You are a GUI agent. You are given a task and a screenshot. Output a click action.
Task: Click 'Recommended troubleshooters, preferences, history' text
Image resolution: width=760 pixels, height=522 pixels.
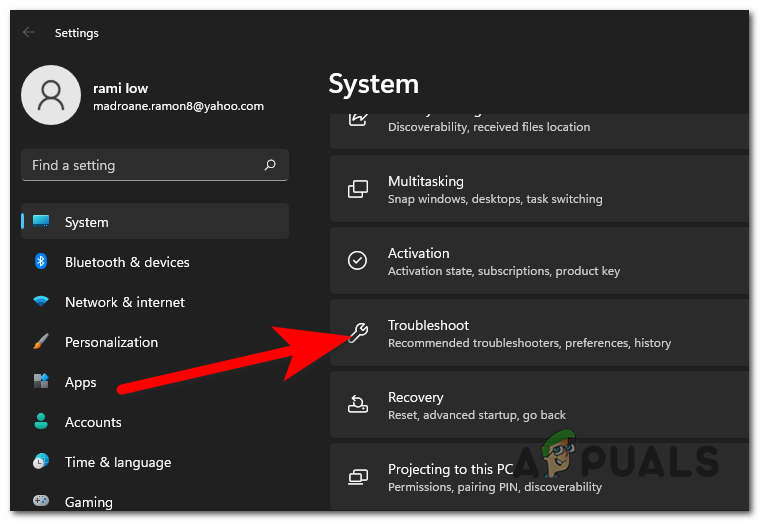pos(529,343)
